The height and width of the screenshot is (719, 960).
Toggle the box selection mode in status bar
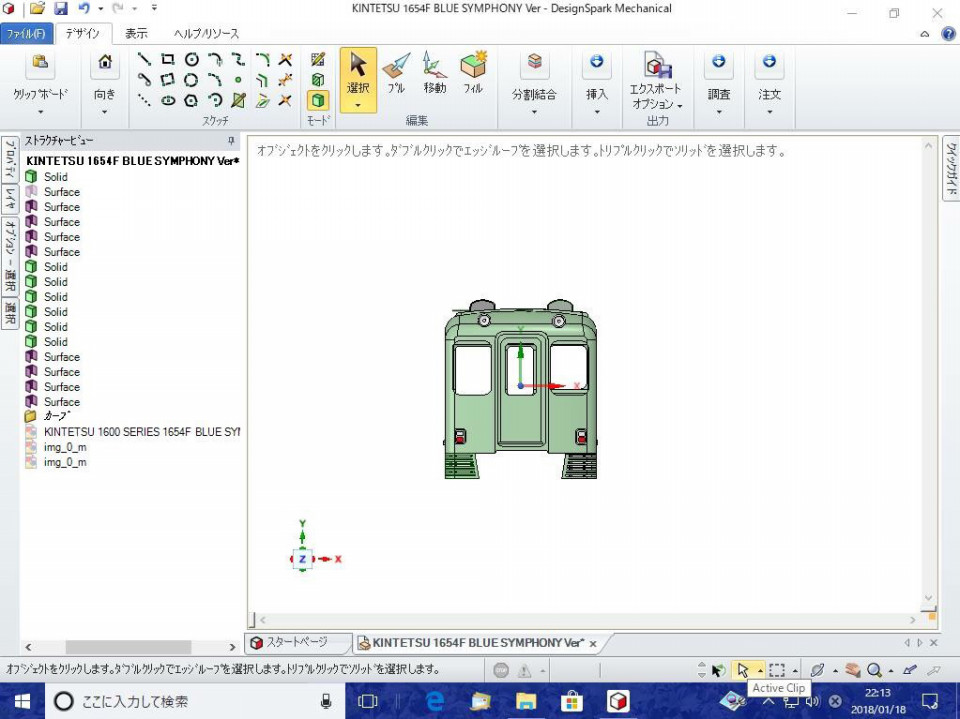777,670
